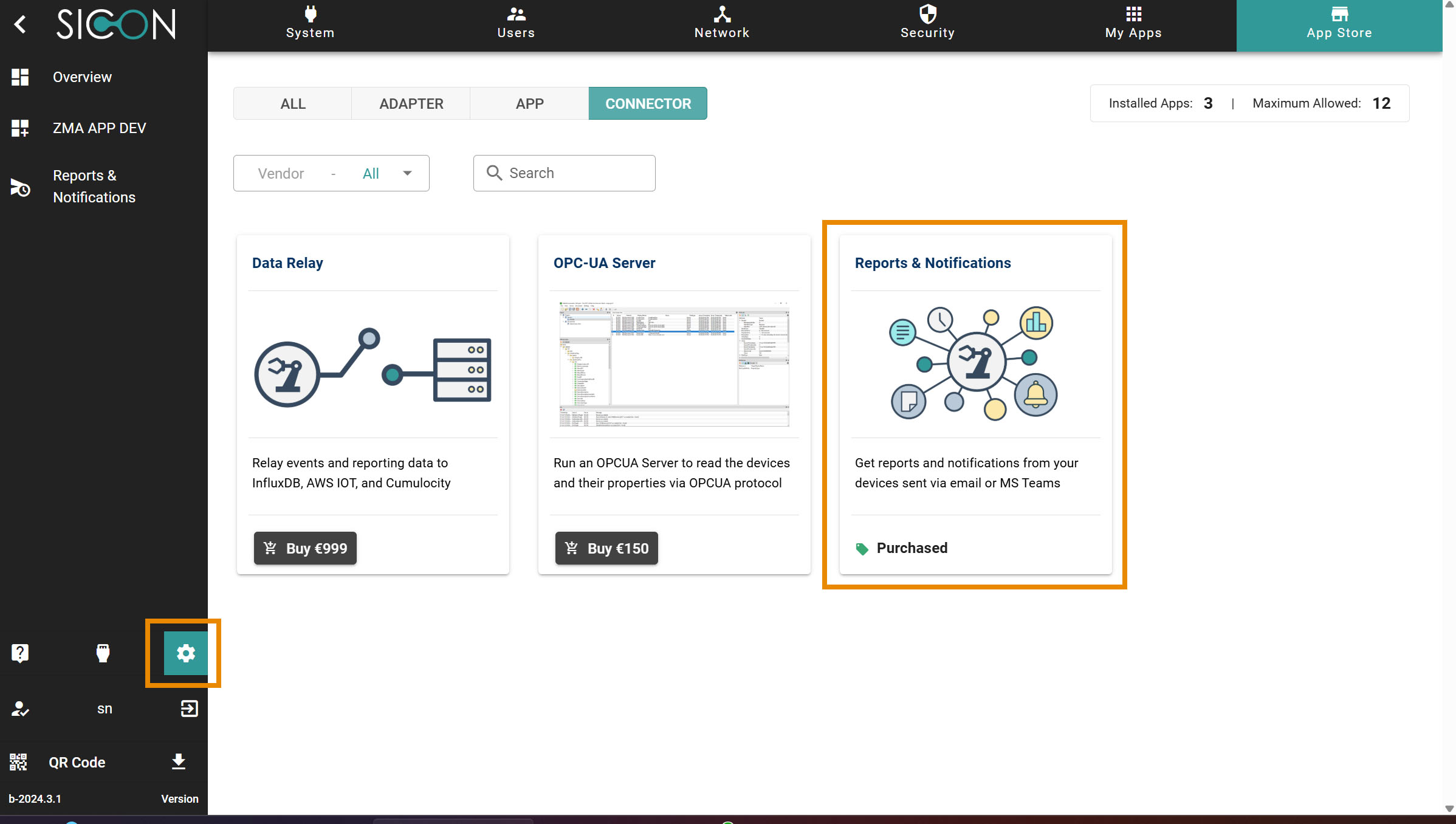The image size is (1456, 824).
Task: Buy OPC-UA Server for €150
Action: point(606,548)
